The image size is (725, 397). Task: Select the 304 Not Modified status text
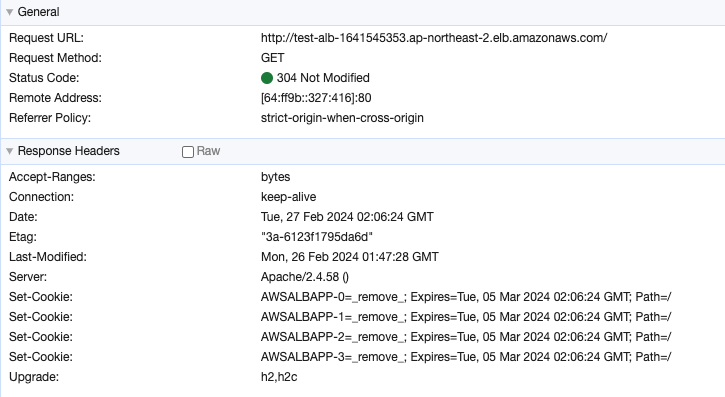pyautogui.click(x=323, y=78)
